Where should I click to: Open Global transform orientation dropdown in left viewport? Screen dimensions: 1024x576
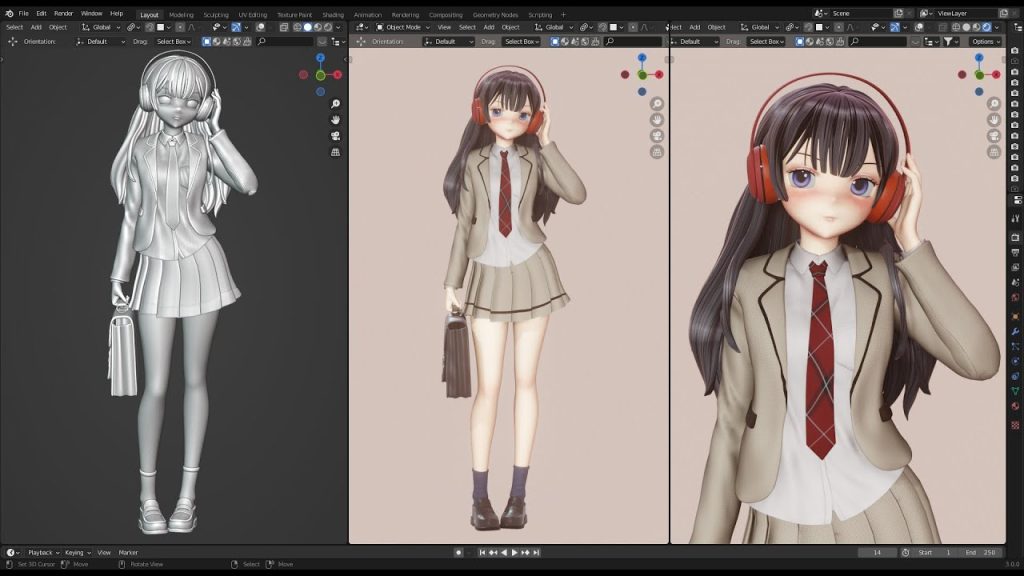[x=101, y=27]
